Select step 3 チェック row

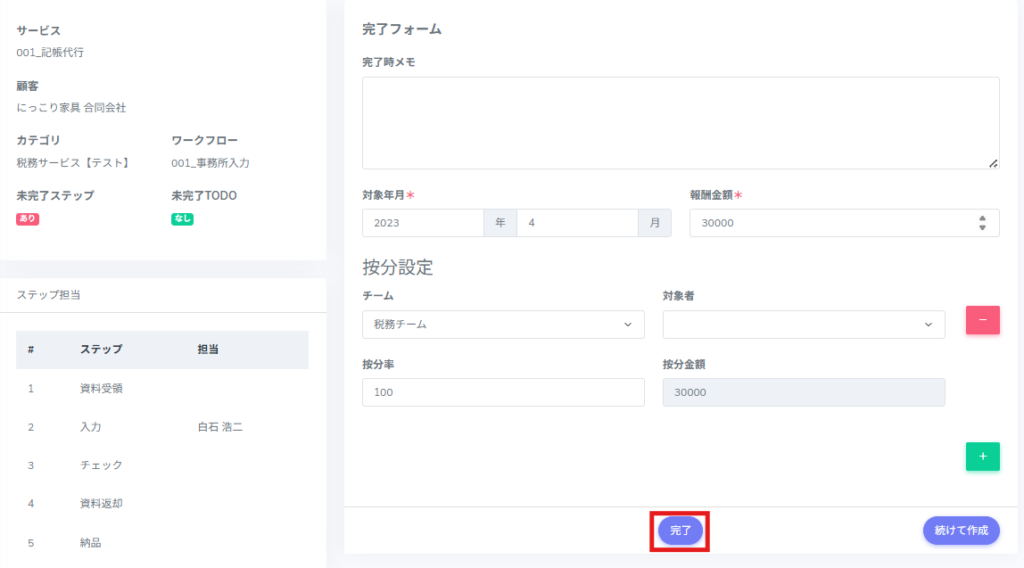pos(162,465)
